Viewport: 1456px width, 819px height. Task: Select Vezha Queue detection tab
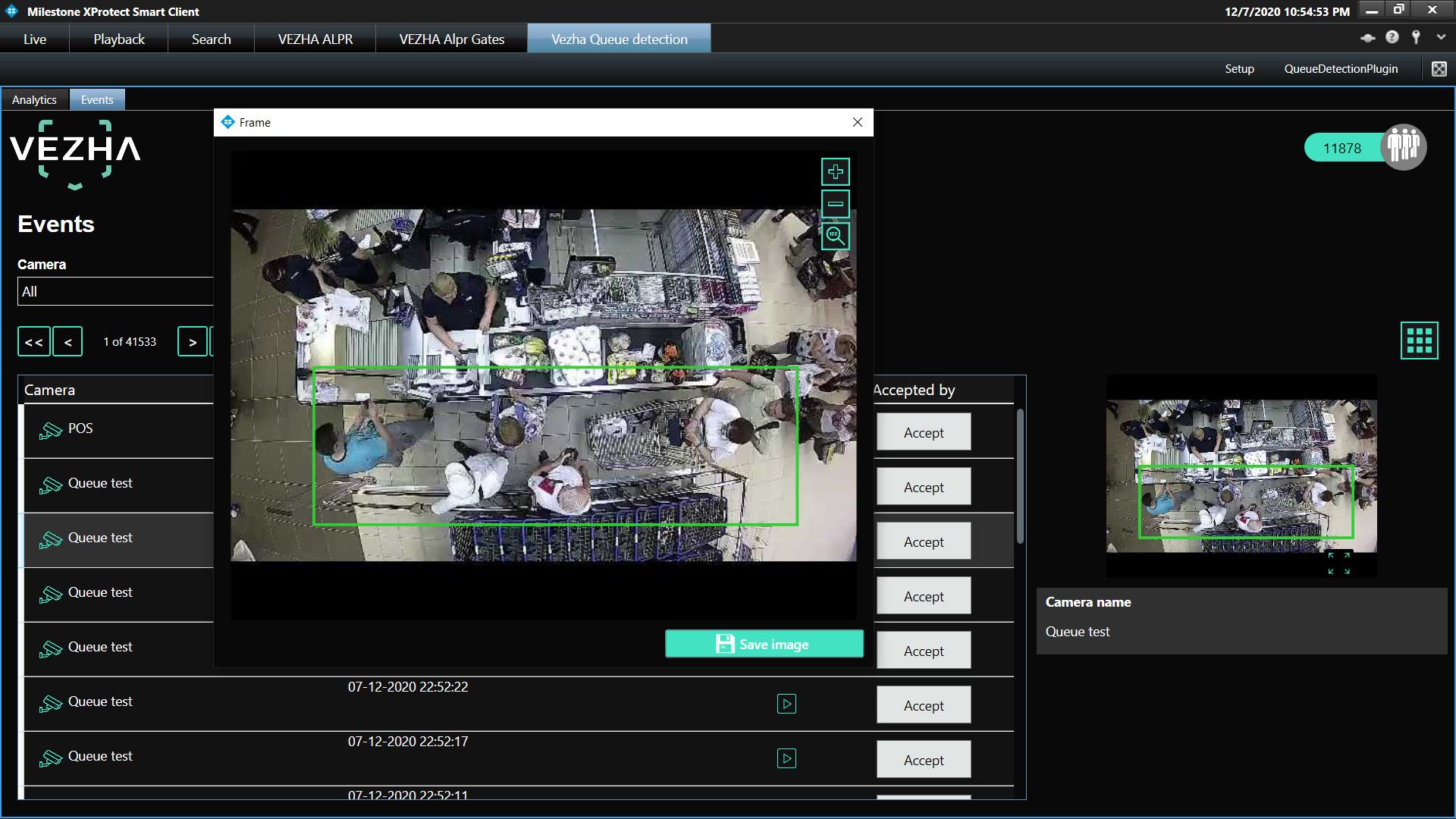coord(620,39)
